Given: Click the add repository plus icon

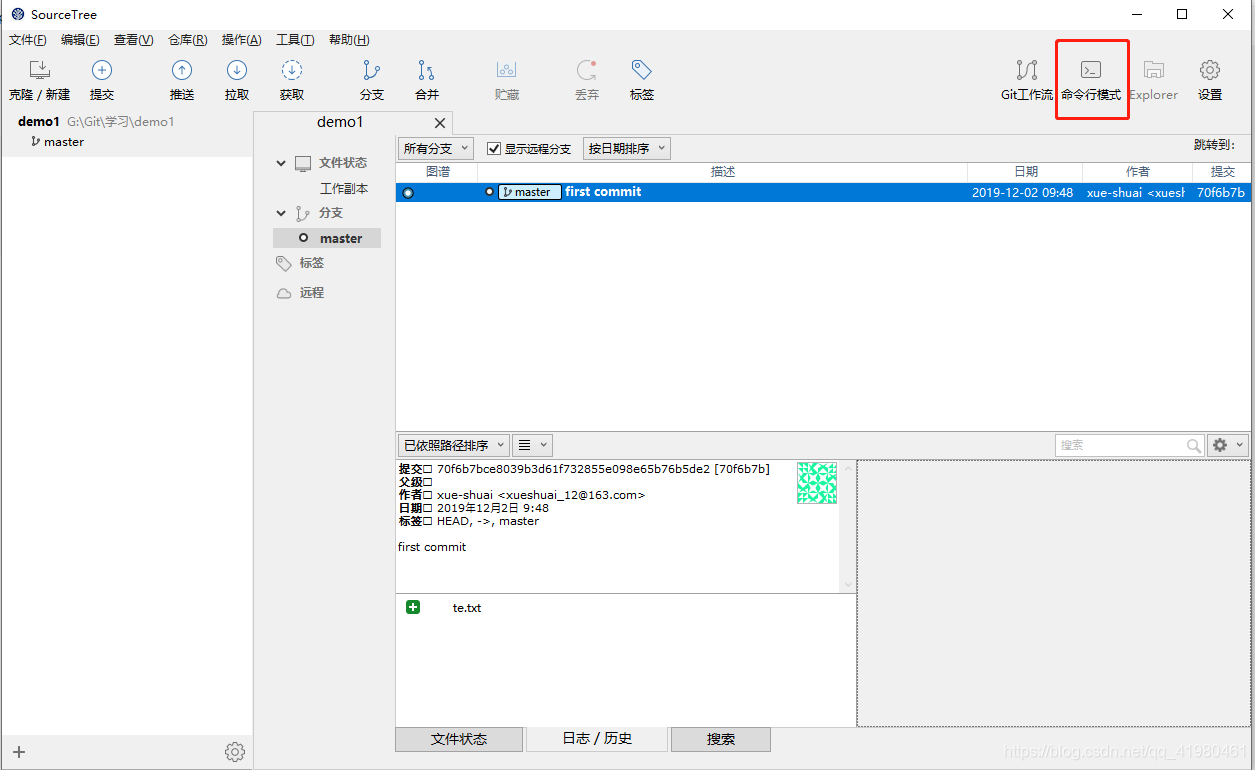Looking at the screenshot, I should [x=19, y=752].
